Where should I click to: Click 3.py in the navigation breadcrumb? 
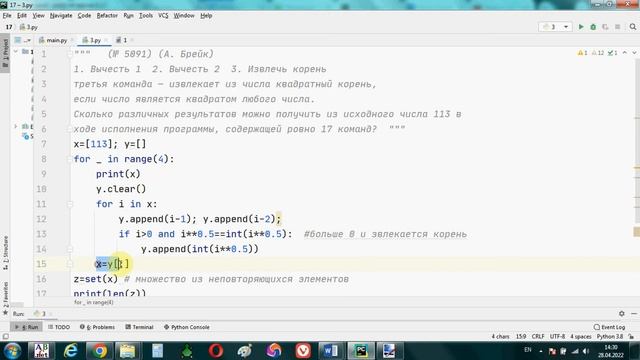[x=29, y=27]
